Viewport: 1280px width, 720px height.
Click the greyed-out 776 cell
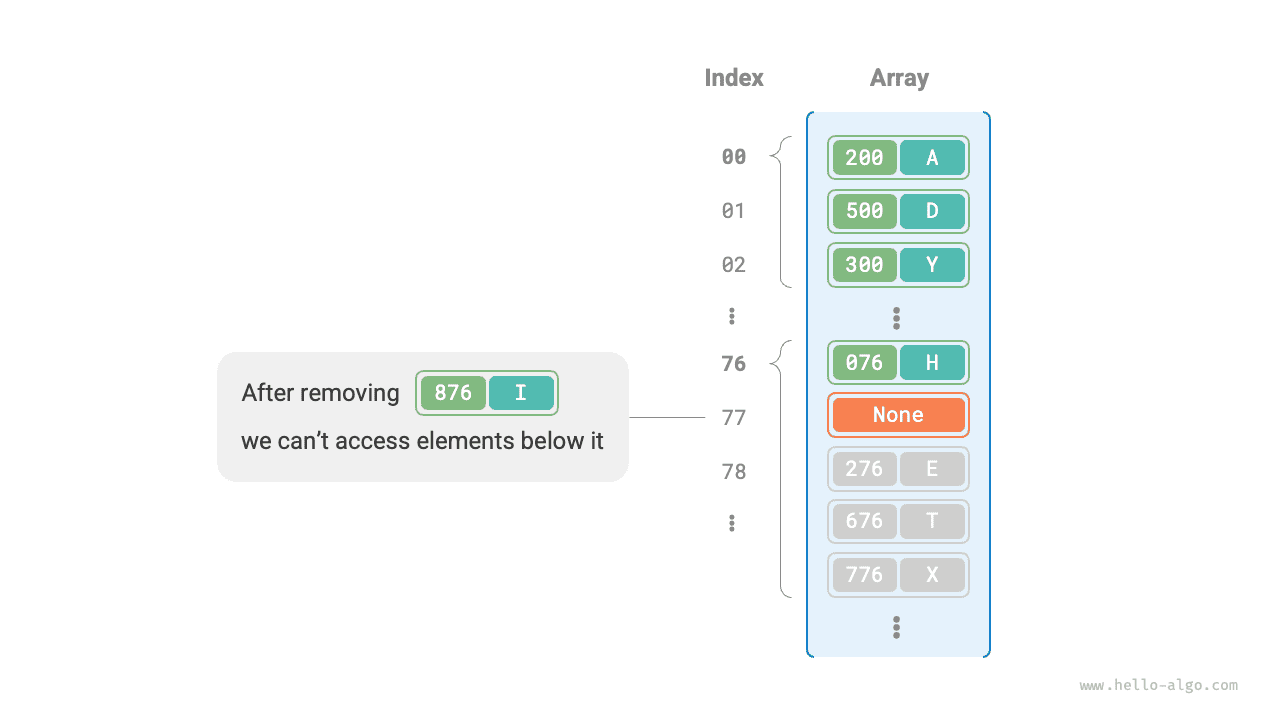(865, 575)
